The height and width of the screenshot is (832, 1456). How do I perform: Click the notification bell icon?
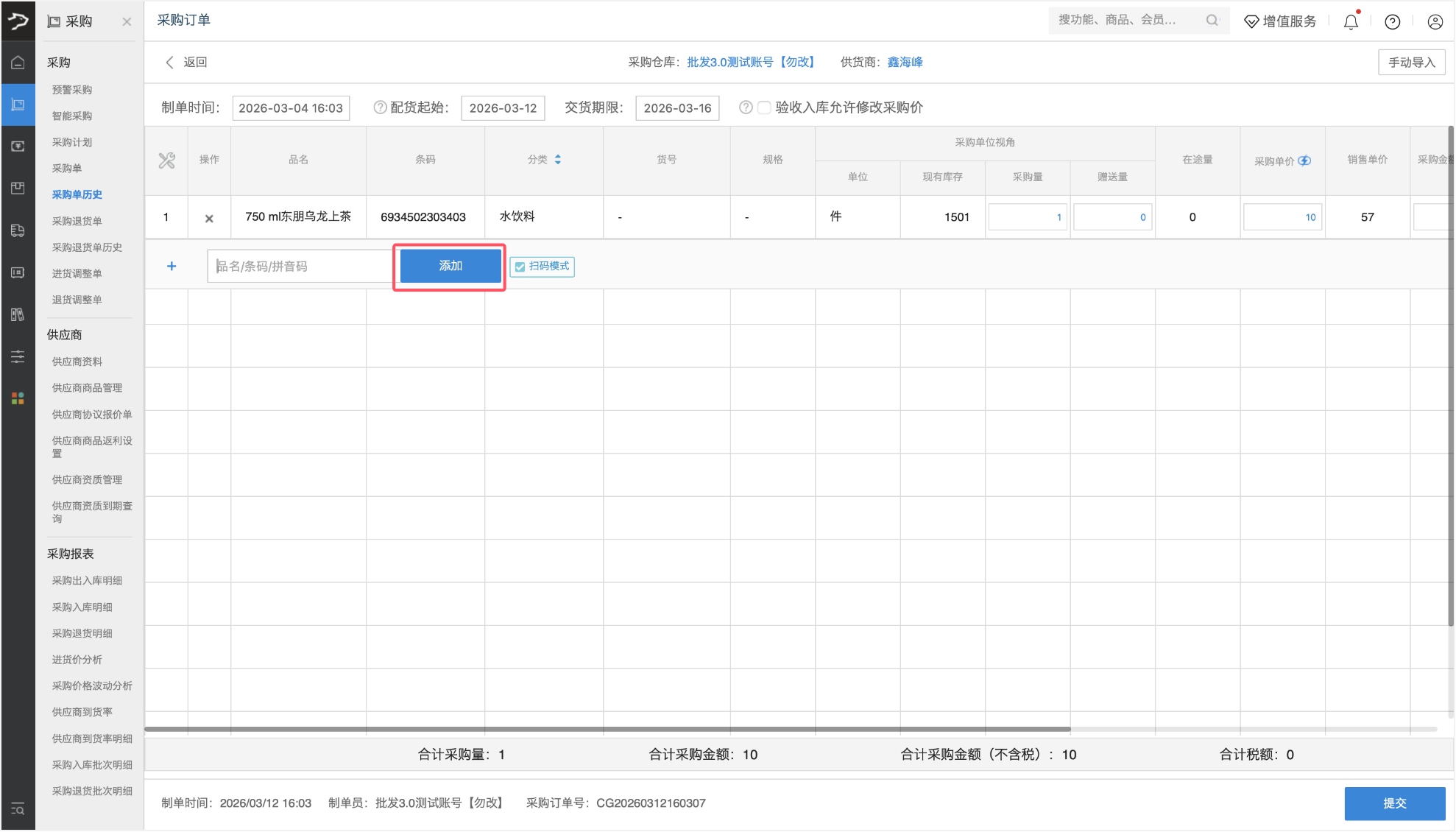point(1351,22)
